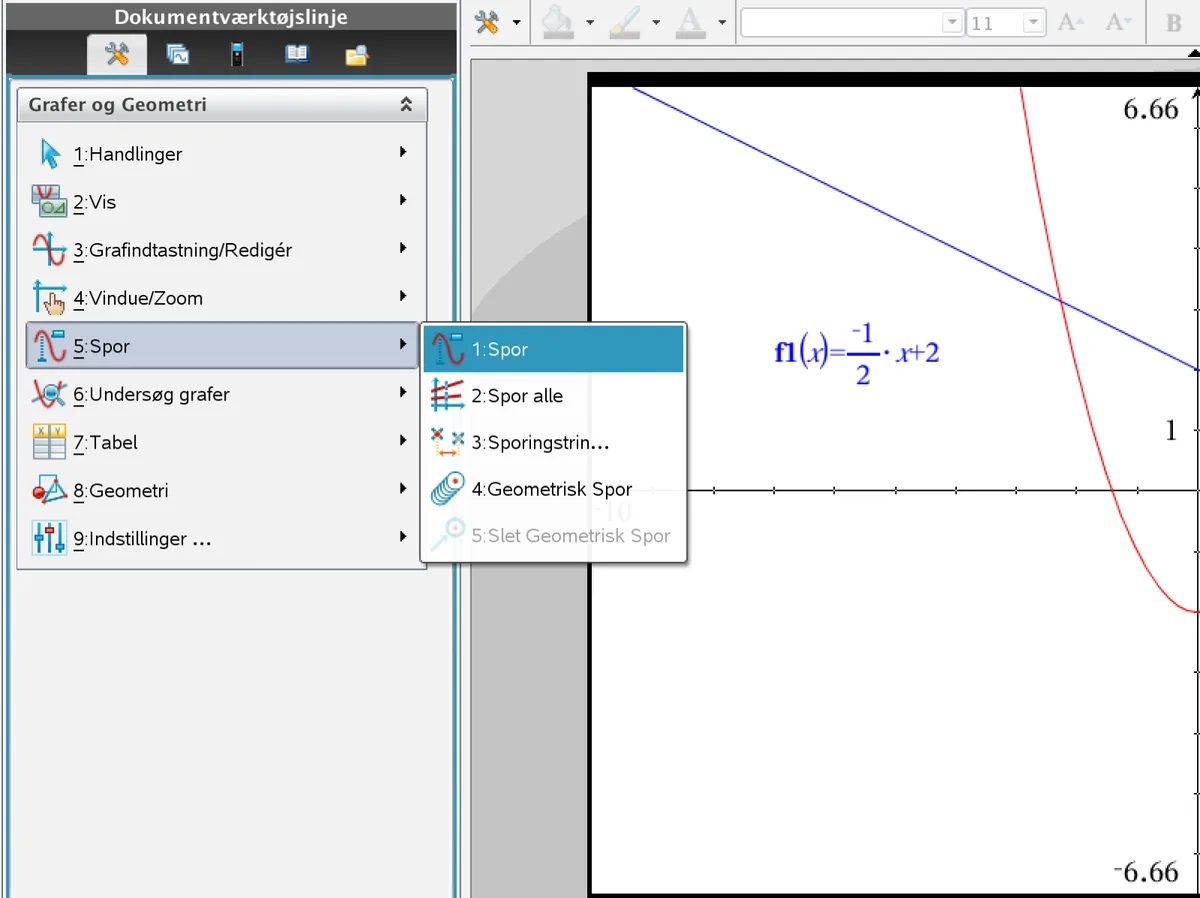Click the 6.66 axis maximum label

coord(1151,108)
